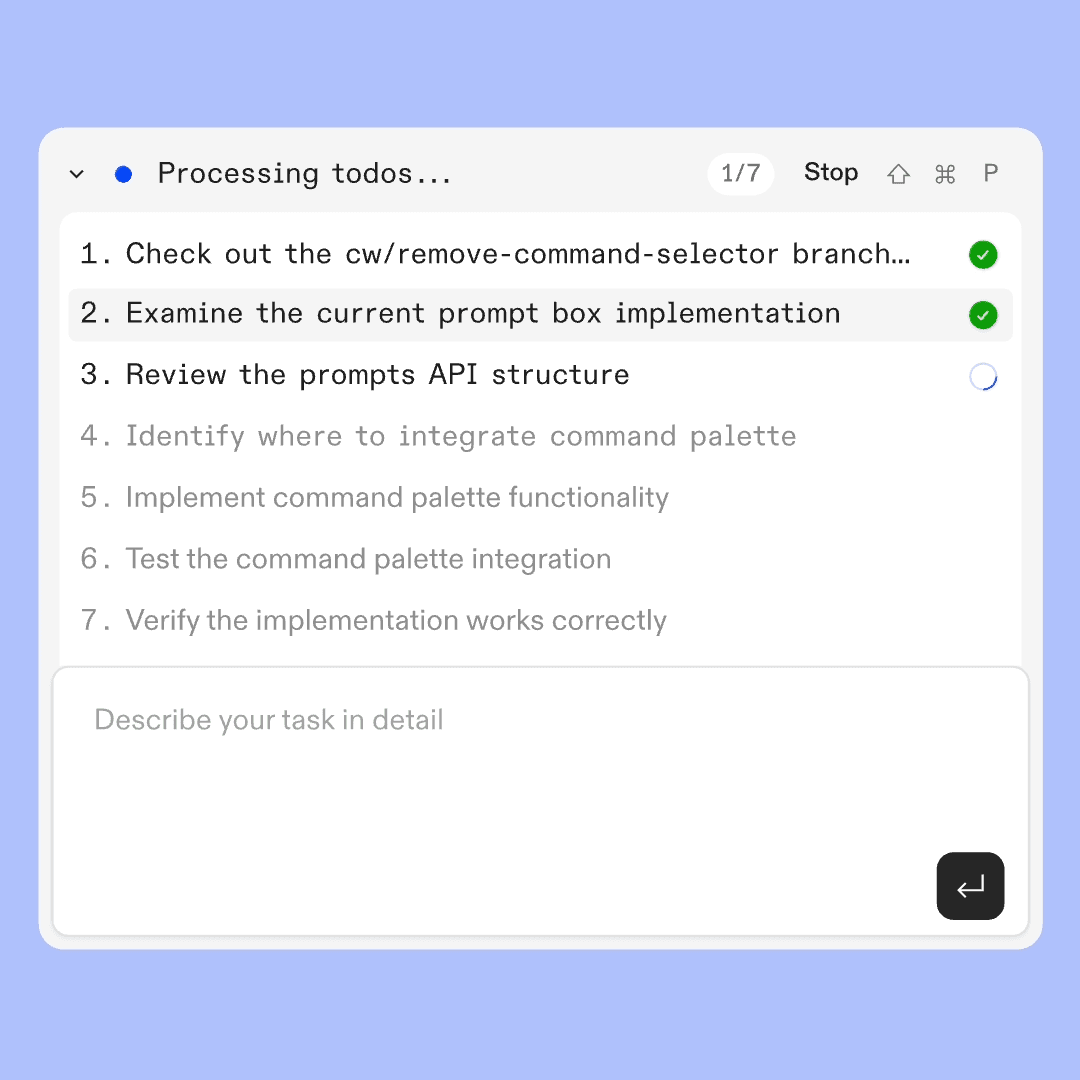Collapse the todos list chevron
Image resolution: width=1080 pixels, height=1080 pixels.
coord(76,174)
